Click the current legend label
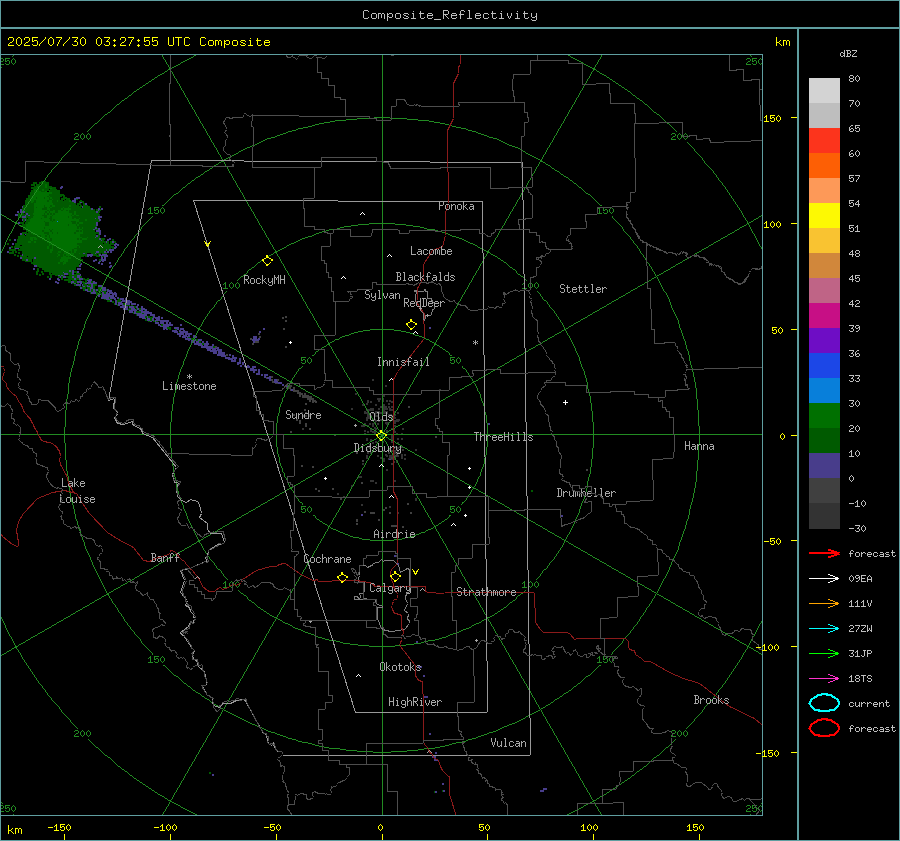Screen dimensions: 900x841 tap(869, 704)
